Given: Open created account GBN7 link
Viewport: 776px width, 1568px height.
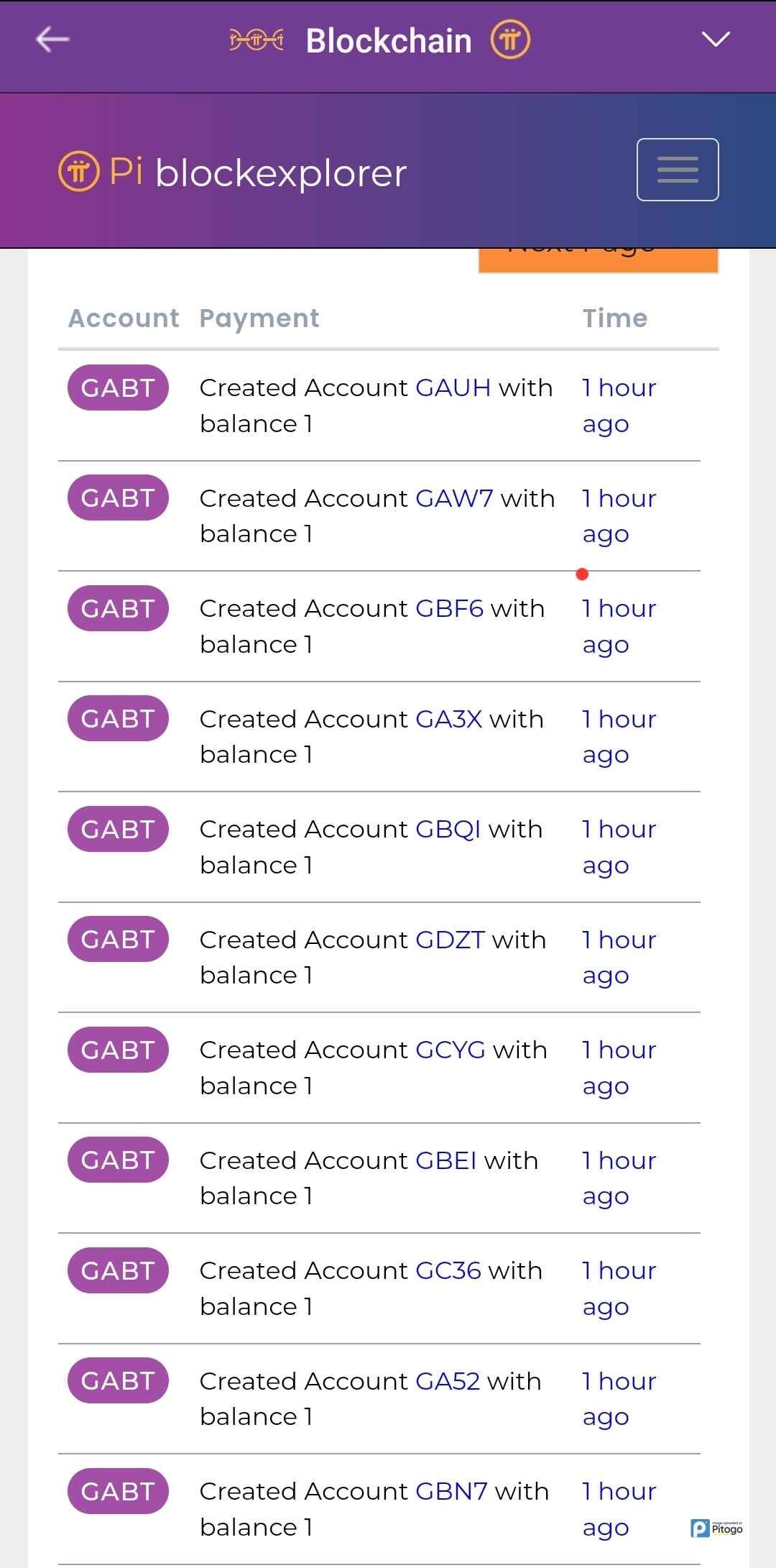Looking at the screenshot, I should click(451, 1492).
